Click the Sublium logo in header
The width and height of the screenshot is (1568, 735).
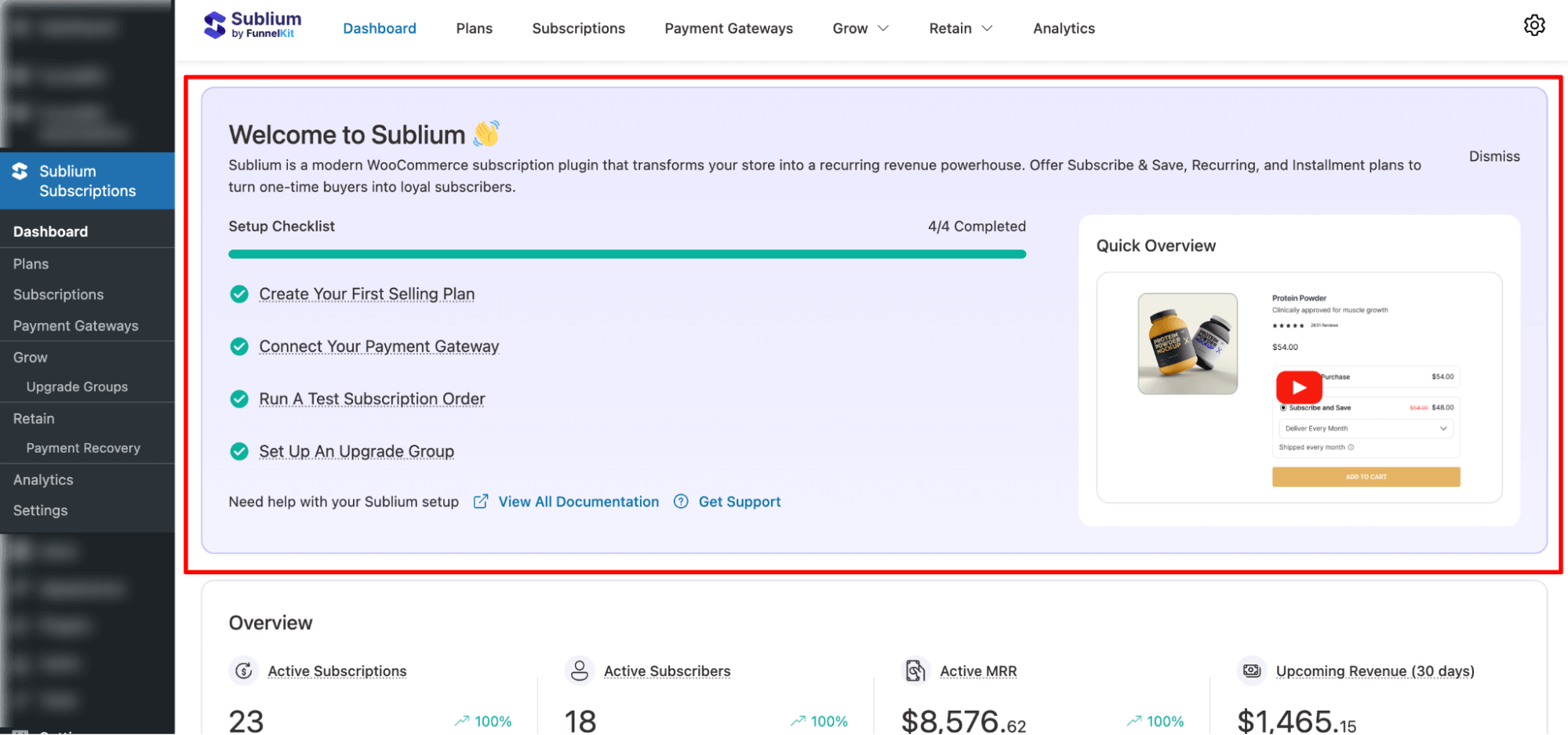tap(252, 25)
